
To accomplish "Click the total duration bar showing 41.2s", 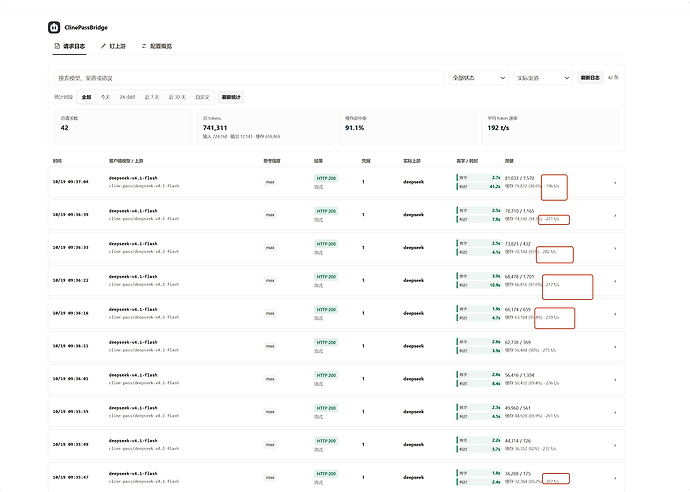I will click(x=479, y=186).
